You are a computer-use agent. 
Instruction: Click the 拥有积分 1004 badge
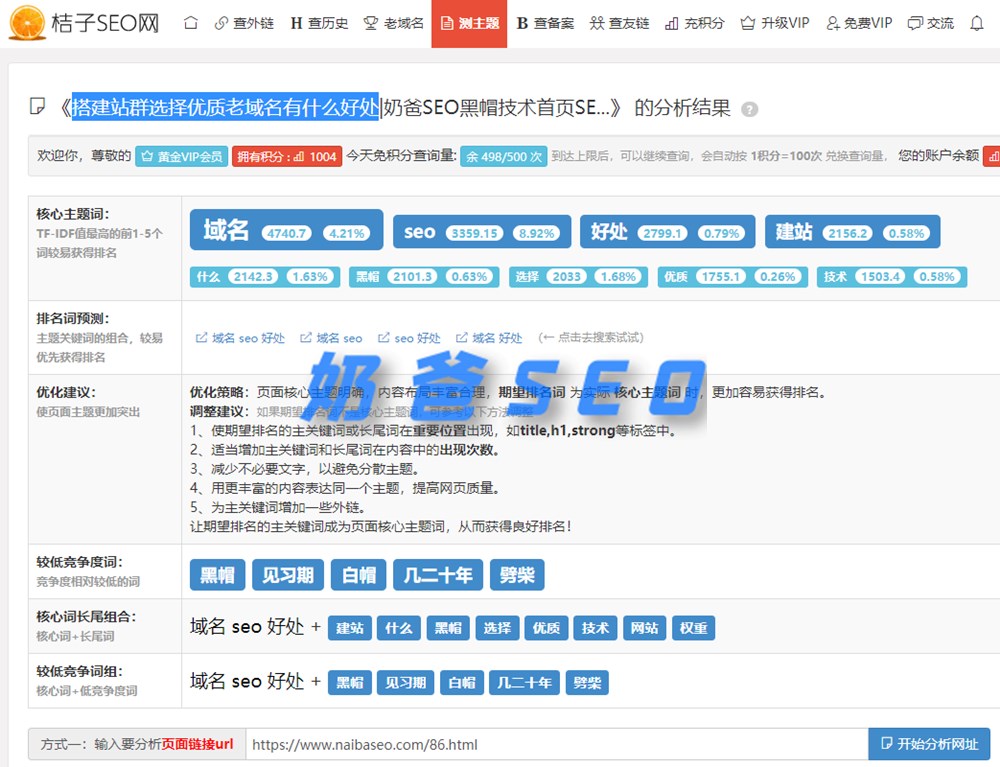[287, 156]
